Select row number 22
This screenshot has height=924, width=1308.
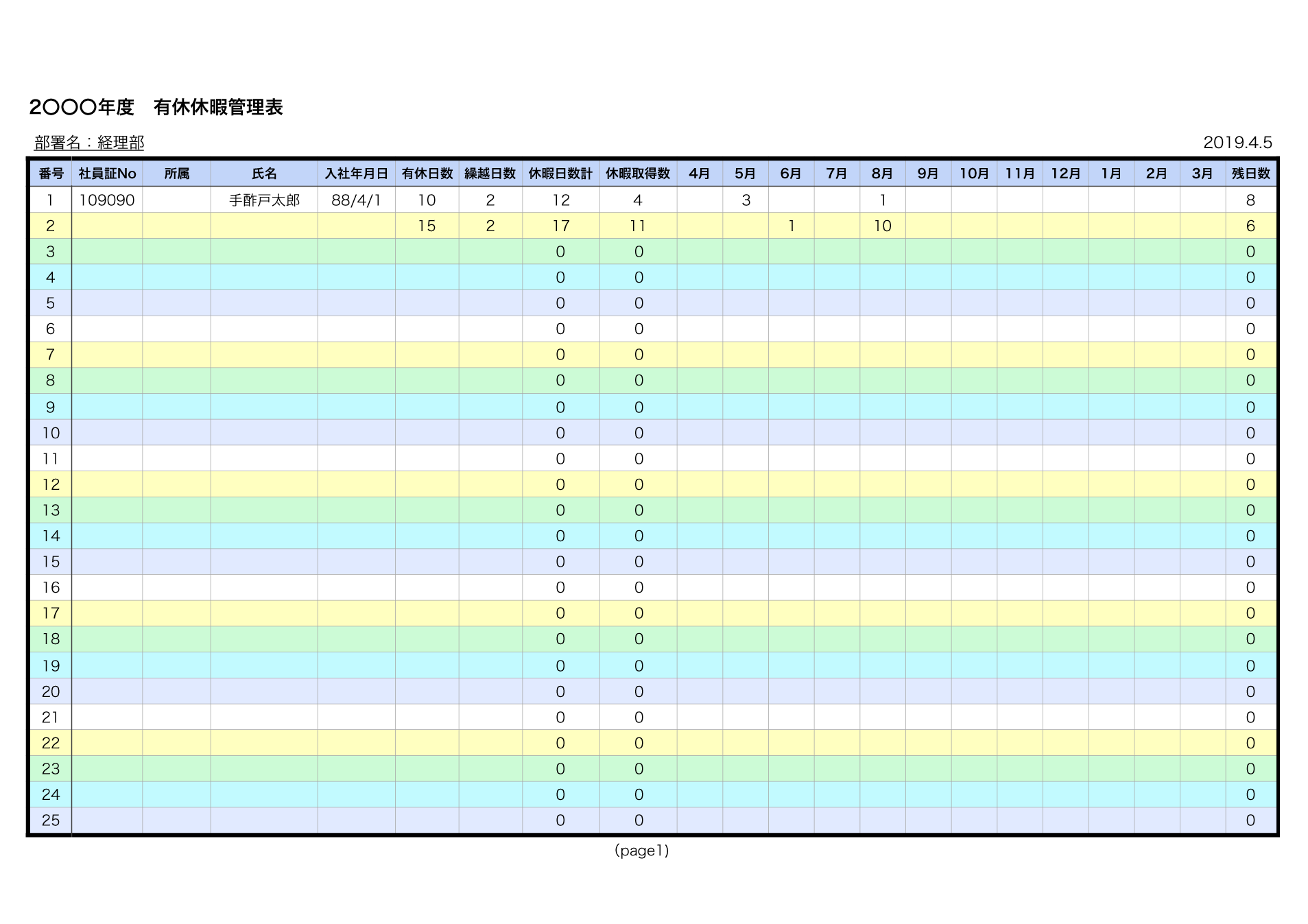coord(51,743)
